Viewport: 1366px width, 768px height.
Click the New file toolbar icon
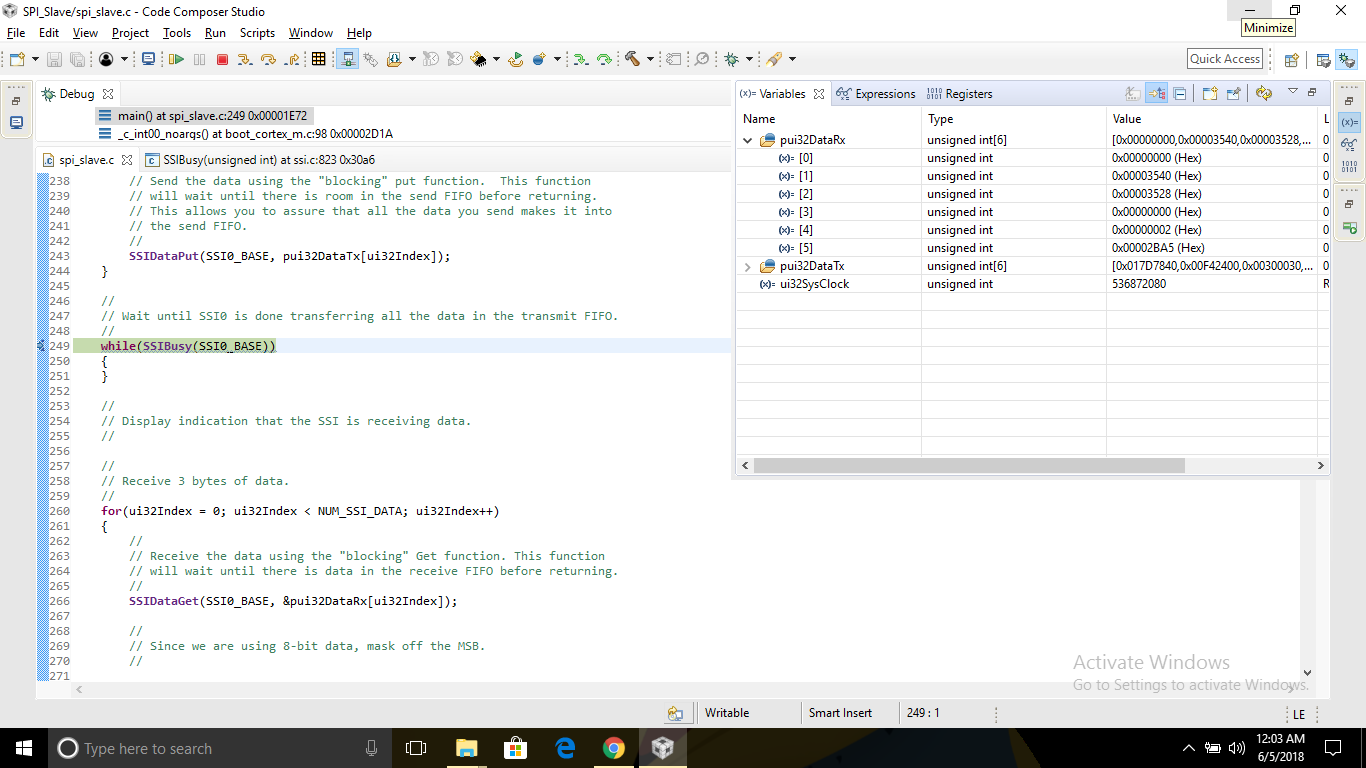[17, 59]
